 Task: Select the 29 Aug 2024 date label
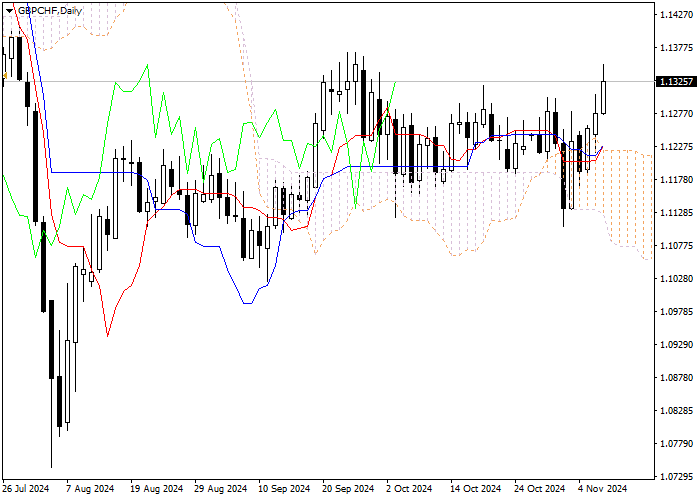coord(221,489)
